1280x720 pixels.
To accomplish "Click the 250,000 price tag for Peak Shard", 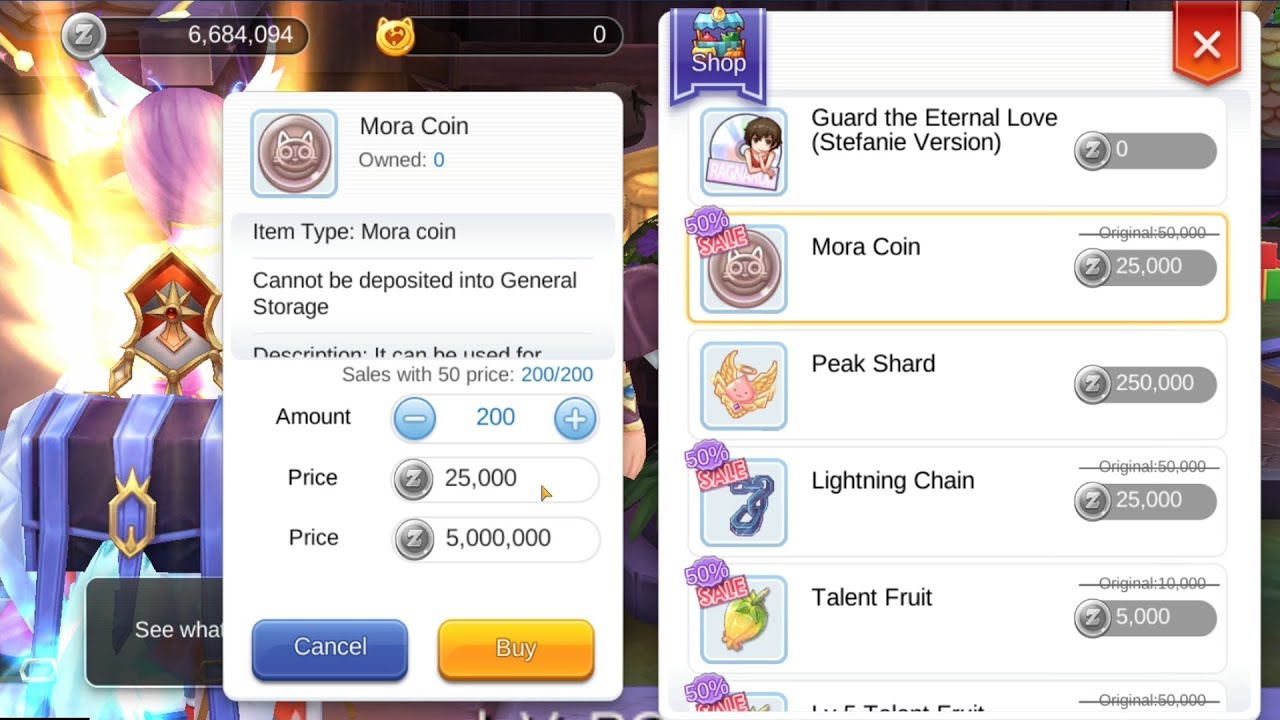I will pos(1145,384).
